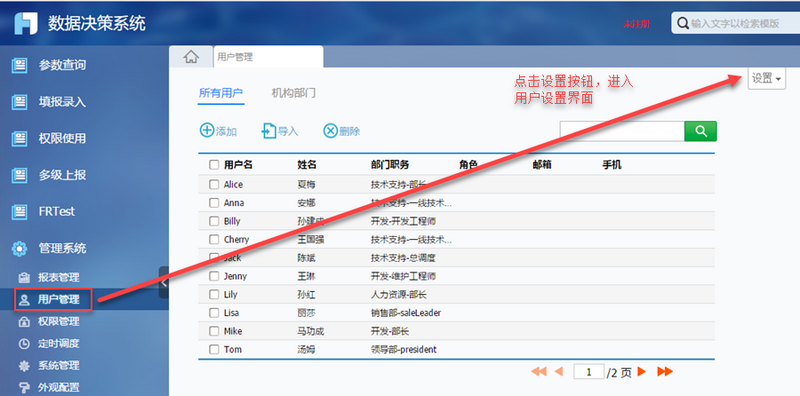Click the green search button

[x=701, y=131]
